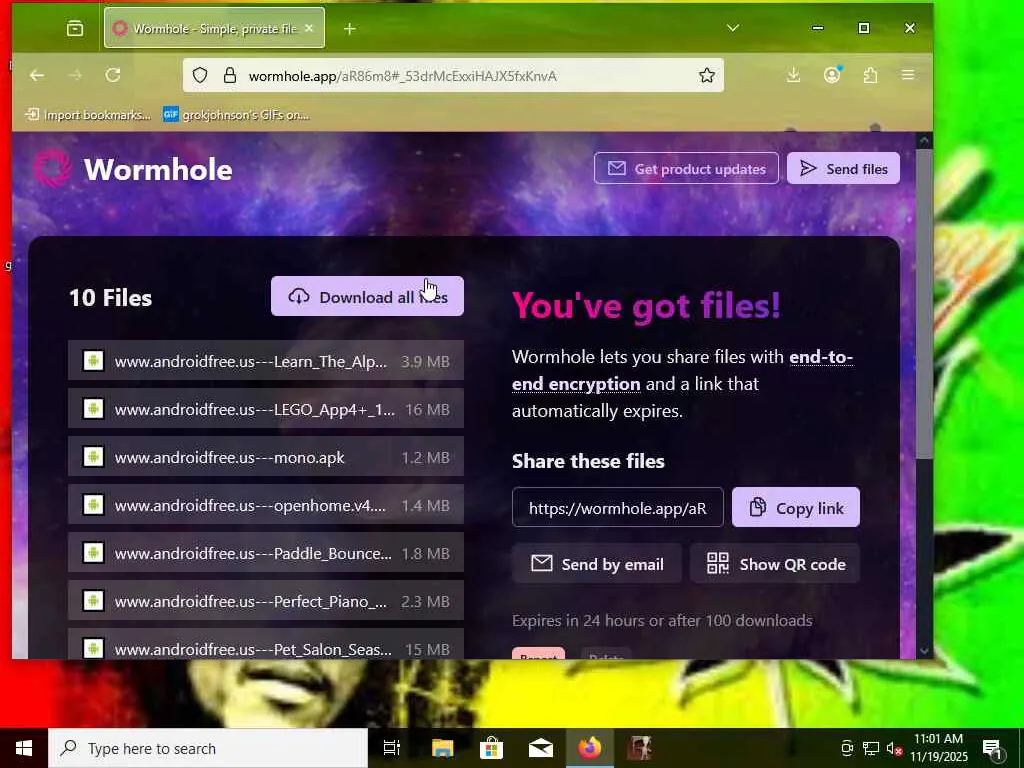Image resolution: width=1024 pixels, height=768 pixels.
Task: Download the Learn_The_Alp... file row
Action: [266, 361]
